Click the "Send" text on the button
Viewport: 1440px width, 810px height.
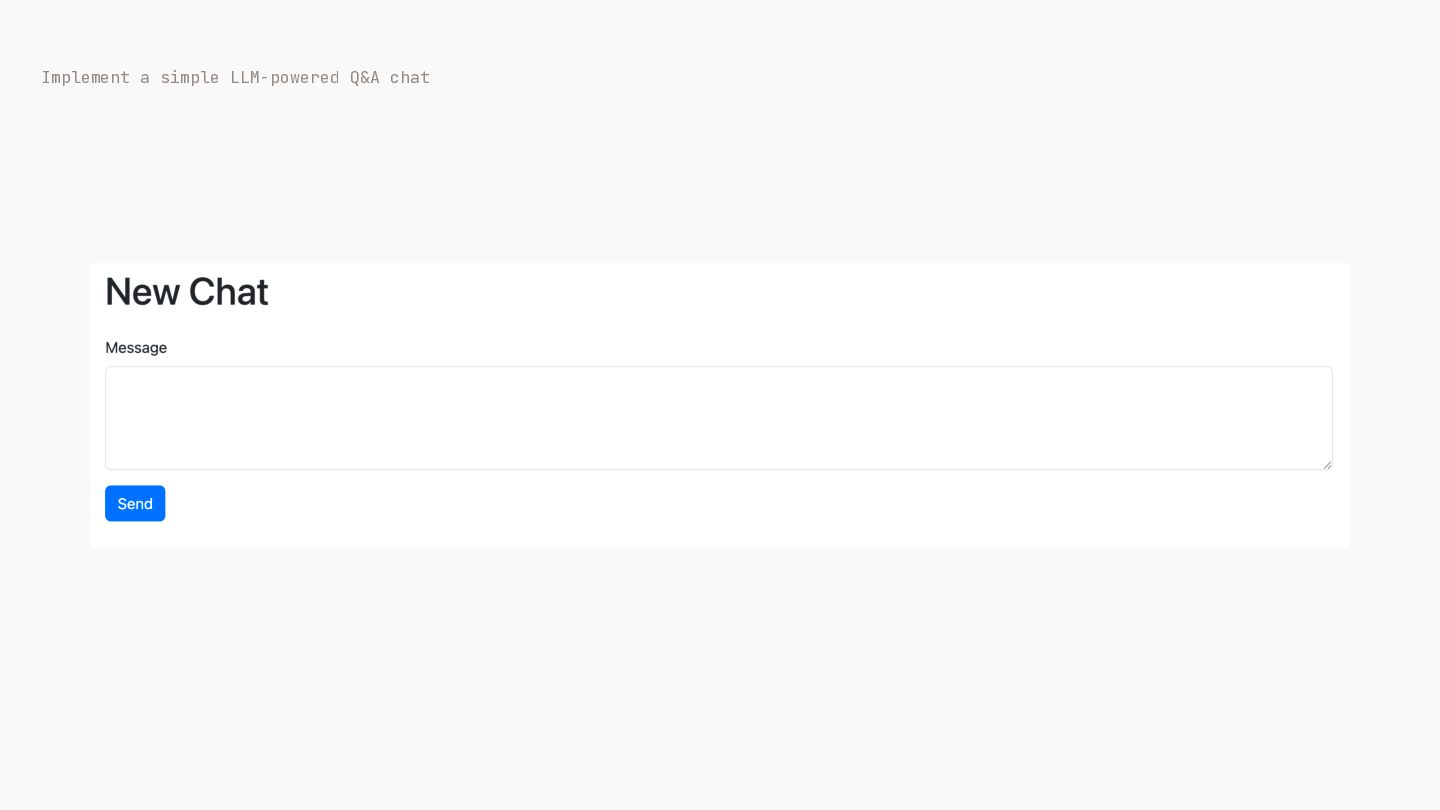coord(135,504)
